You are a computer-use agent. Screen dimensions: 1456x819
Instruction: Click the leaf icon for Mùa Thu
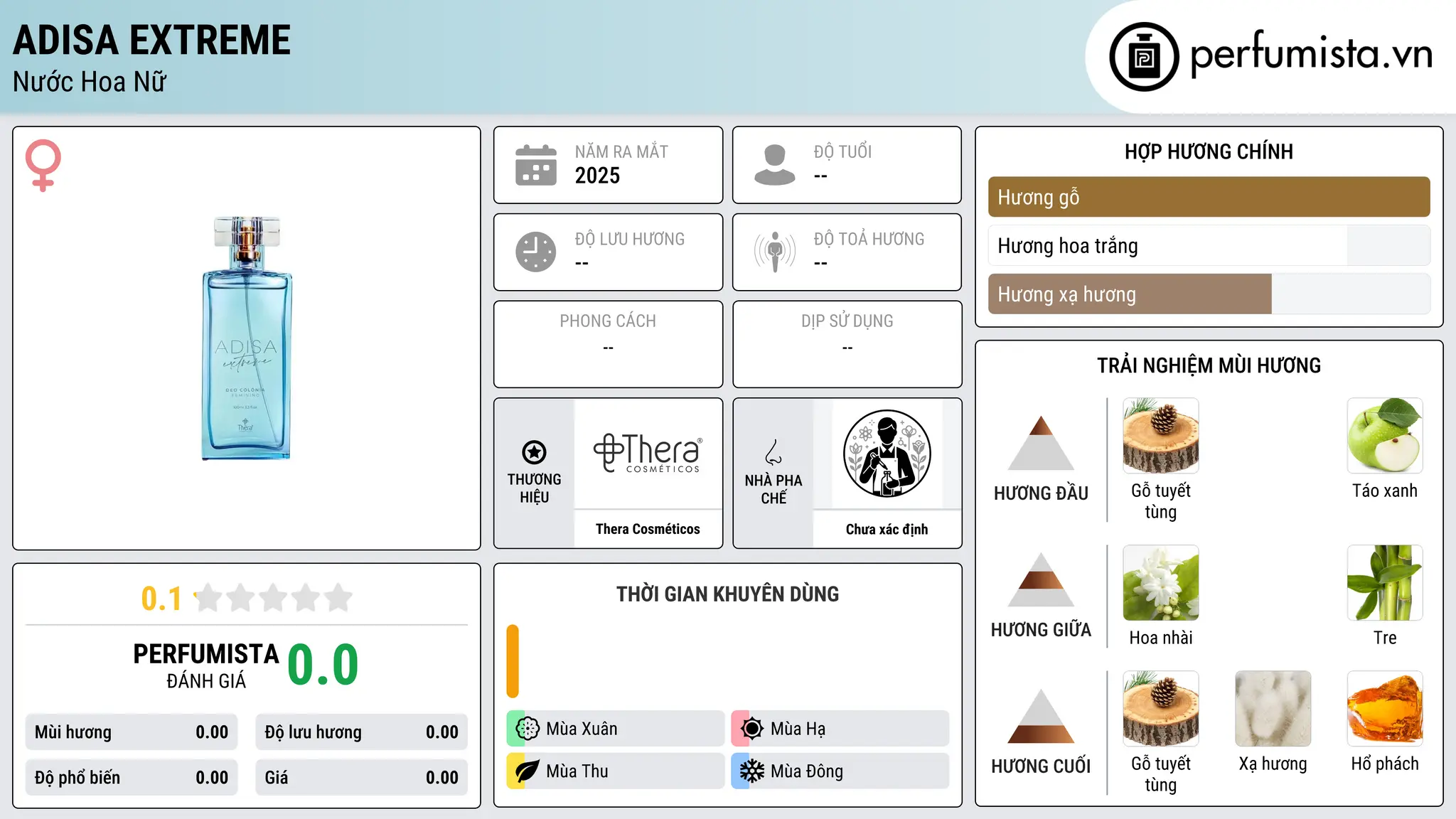(x=528, y=771)
